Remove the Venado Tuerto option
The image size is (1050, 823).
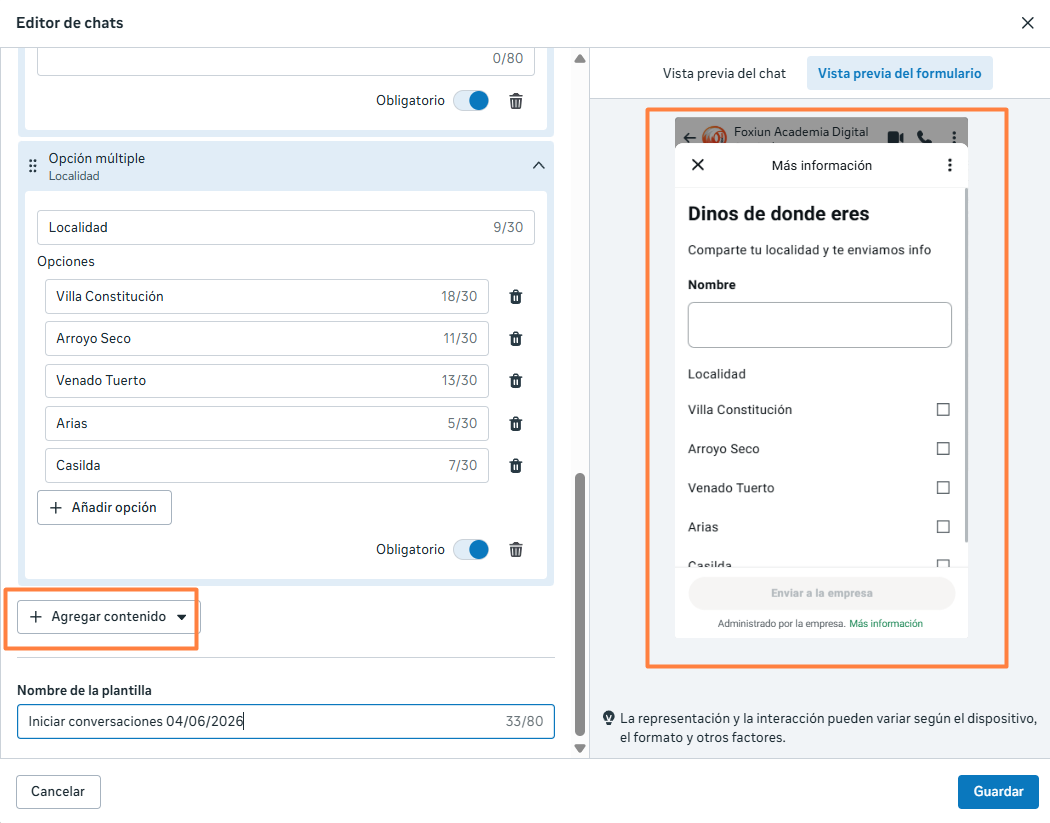pyautogui.click(x=516, y=381)
